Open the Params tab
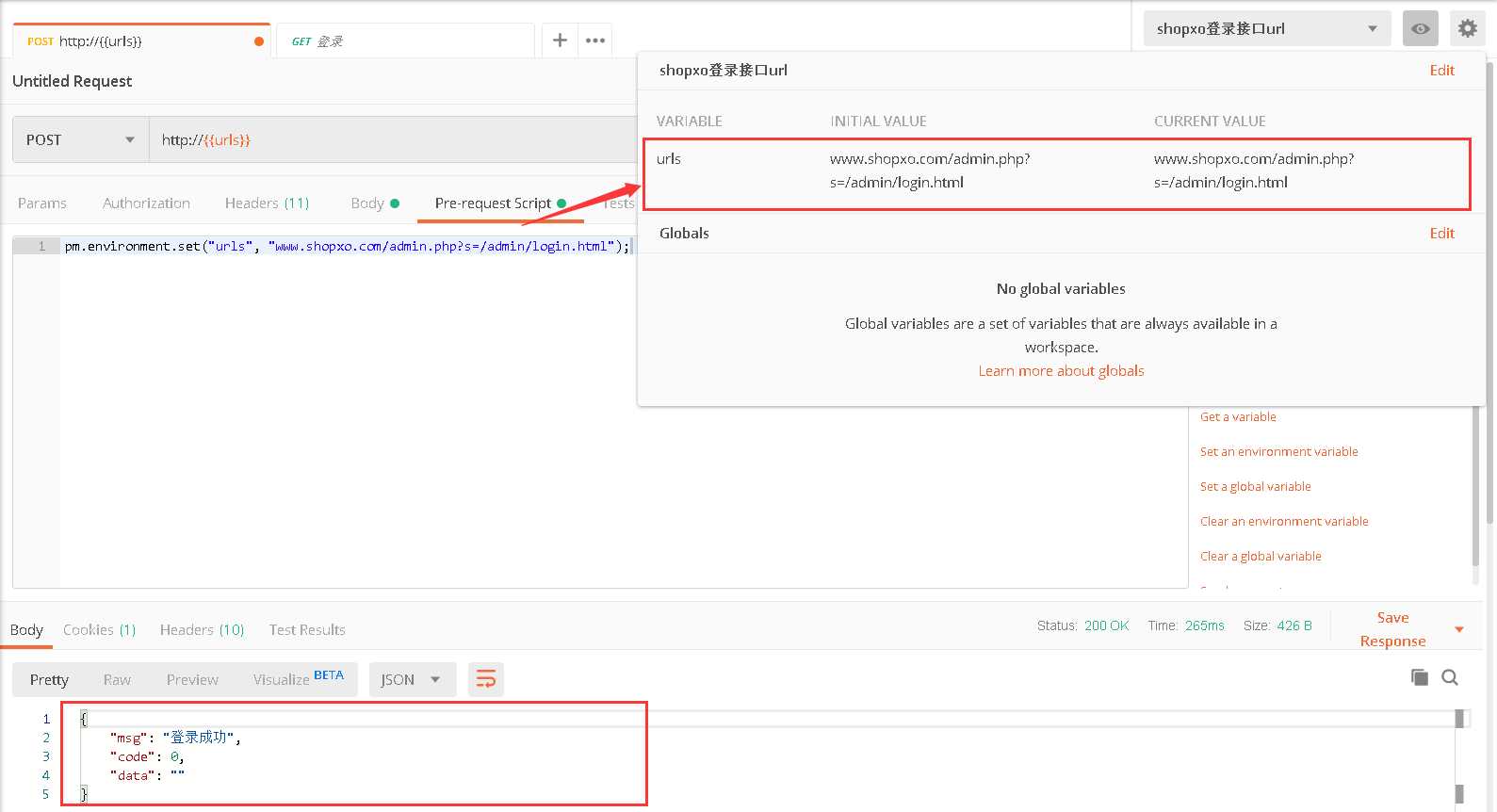The image size is (1497, 812). 42,203
